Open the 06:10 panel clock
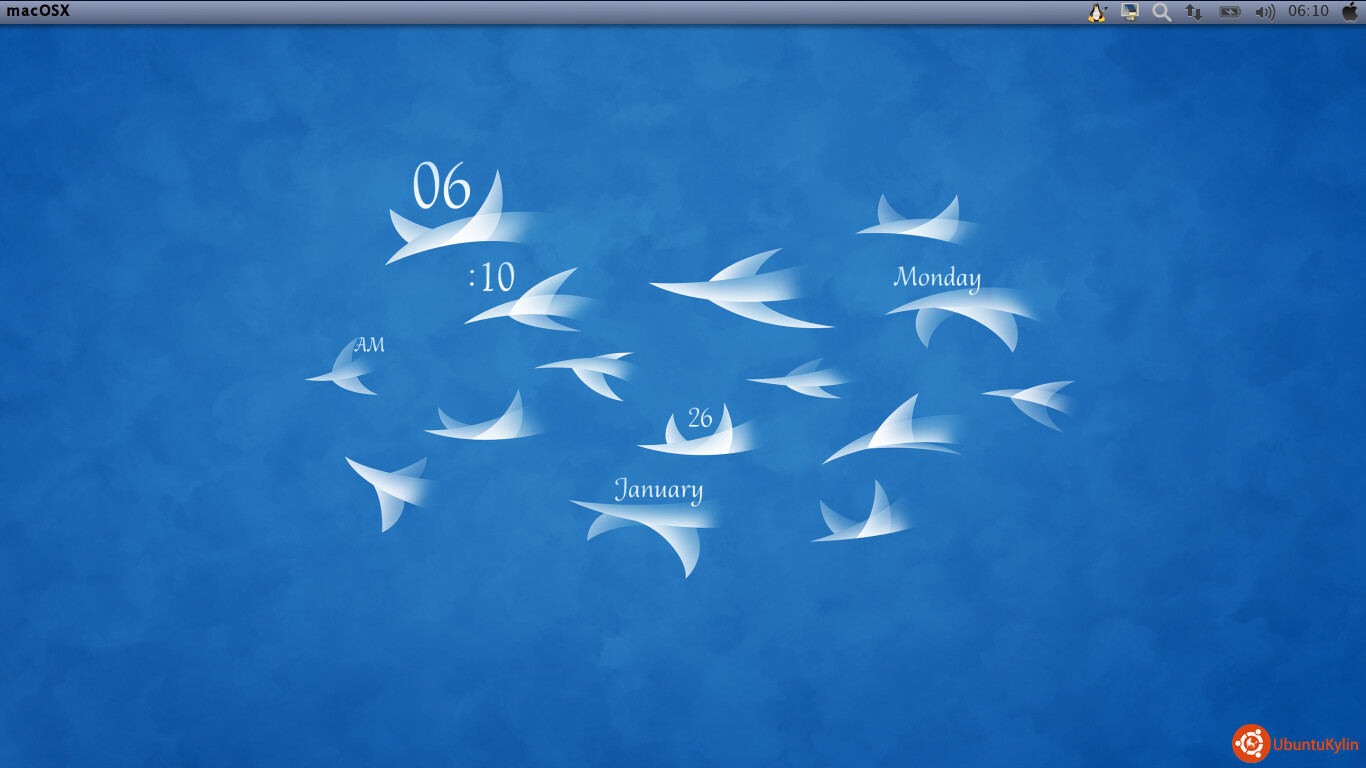This screenshot has width=1366, height=768. 1308,11
